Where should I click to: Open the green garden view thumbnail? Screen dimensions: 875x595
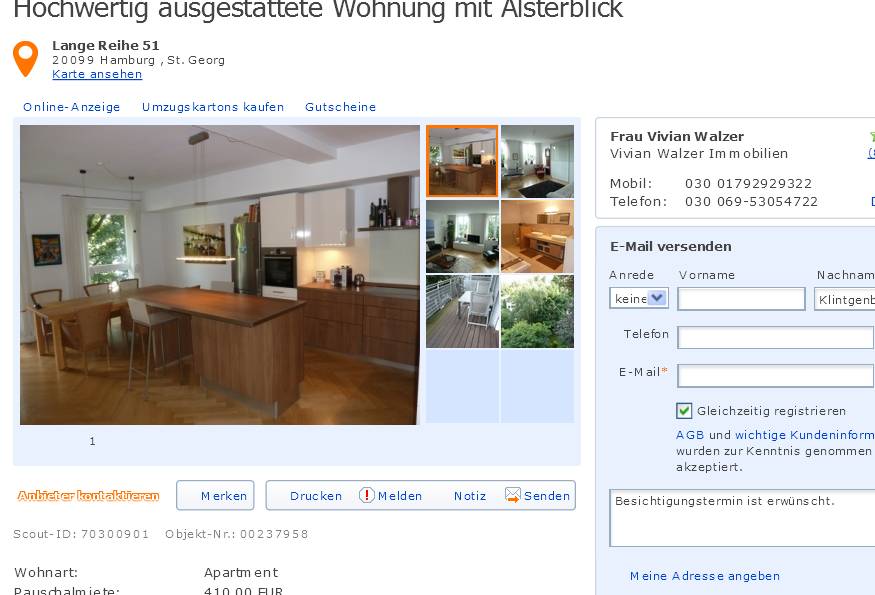tap(537, 311)
